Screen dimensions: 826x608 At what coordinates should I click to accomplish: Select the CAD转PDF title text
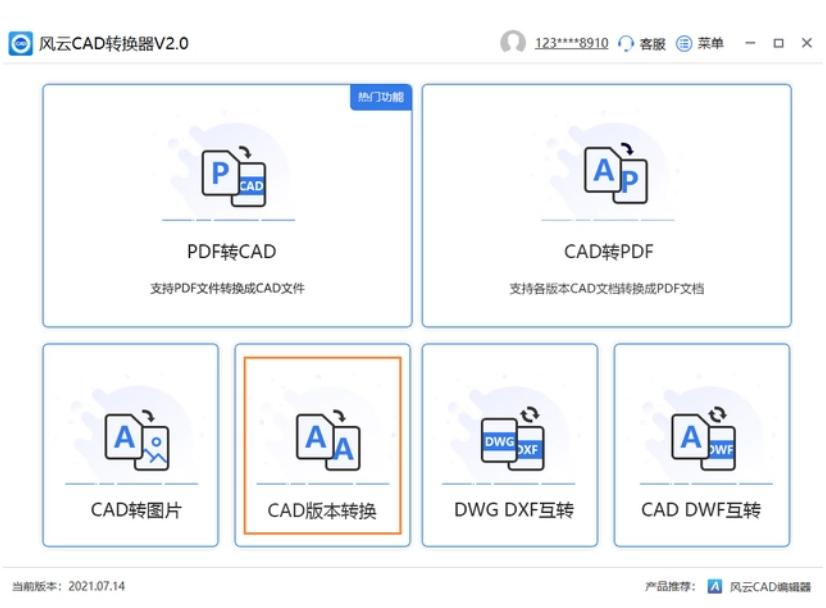coord(608,252)
